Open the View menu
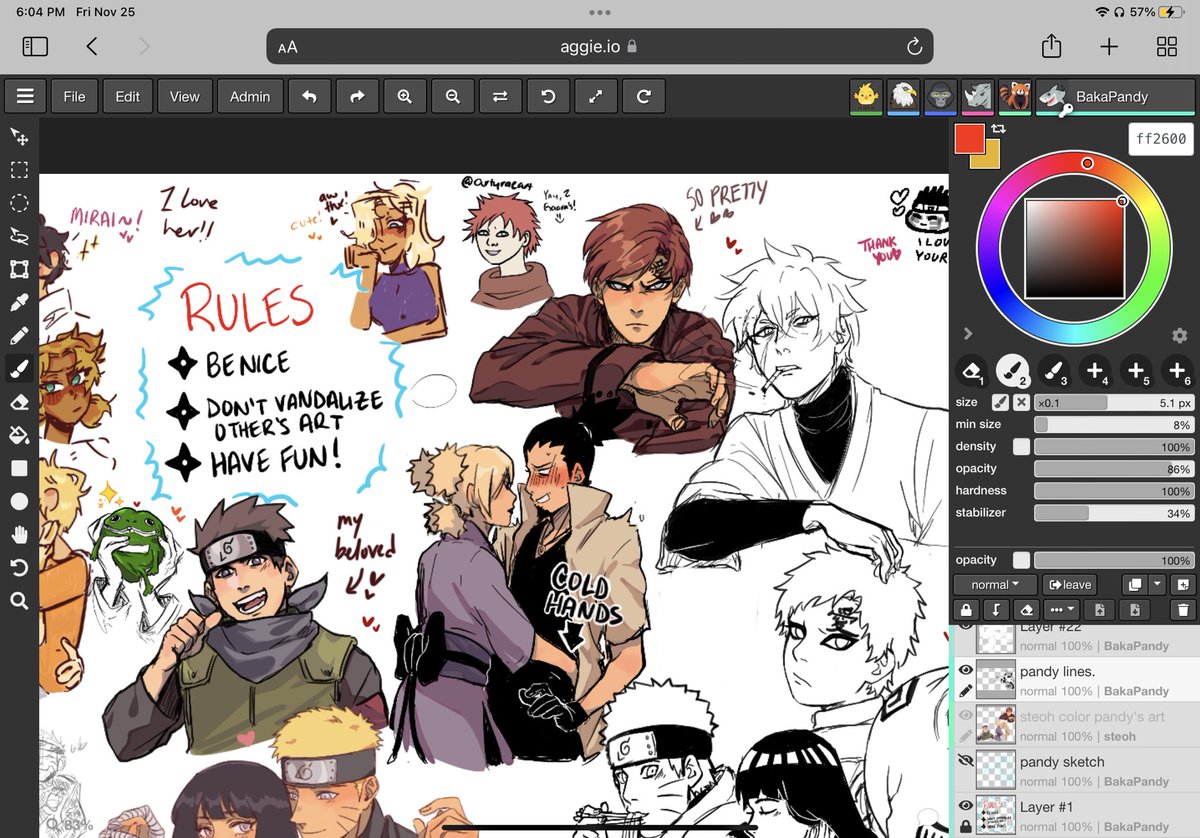 (x=185, y=97)
